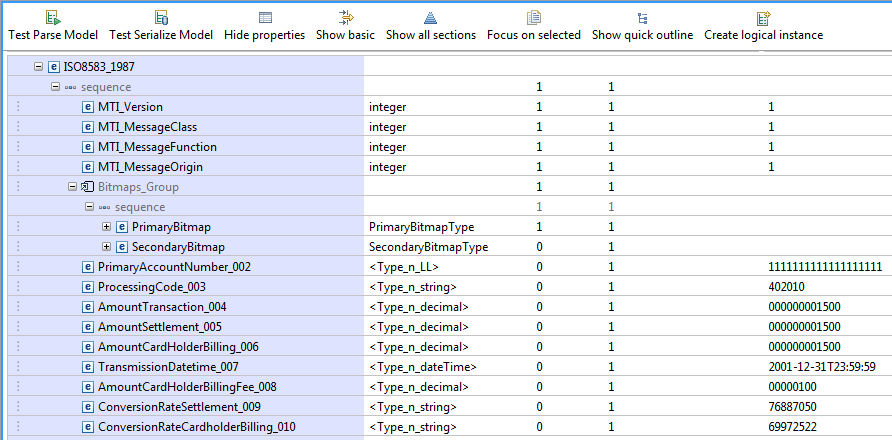Click the element icon beside ProcessingCode_003
The width and height of the screenshot is (892, 440).
[88, 287]
